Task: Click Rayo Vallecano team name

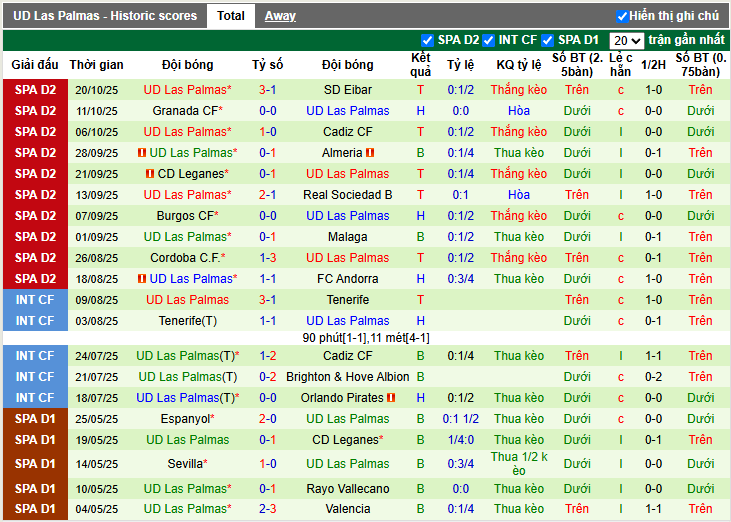Action: coord(348,488)
